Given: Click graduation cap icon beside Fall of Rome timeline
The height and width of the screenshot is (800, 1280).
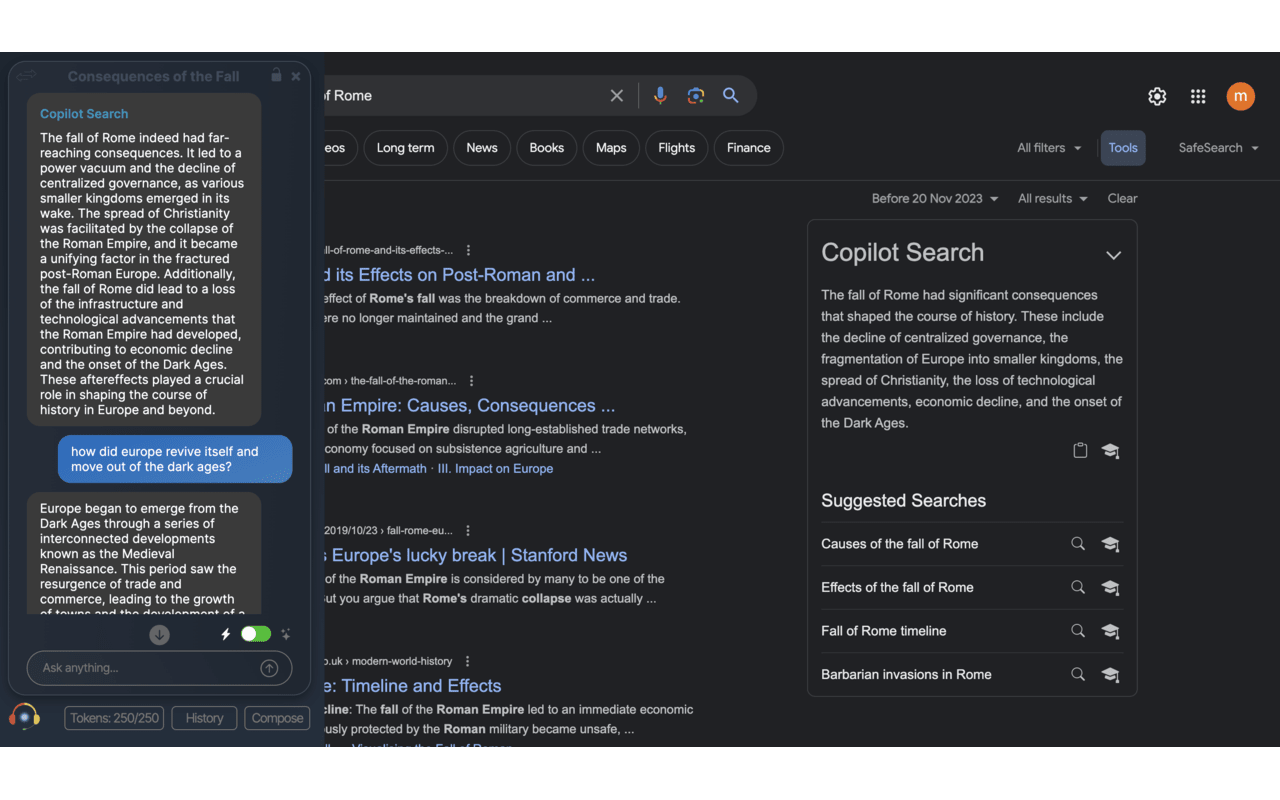Looking at the screenshot, I should coord(1110,631).
